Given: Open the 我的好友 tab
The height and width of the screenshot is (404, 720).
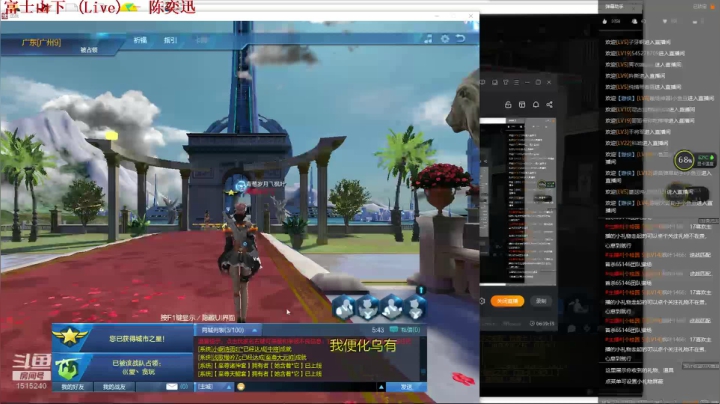Looking at the screenshot, I should point(73,387).
